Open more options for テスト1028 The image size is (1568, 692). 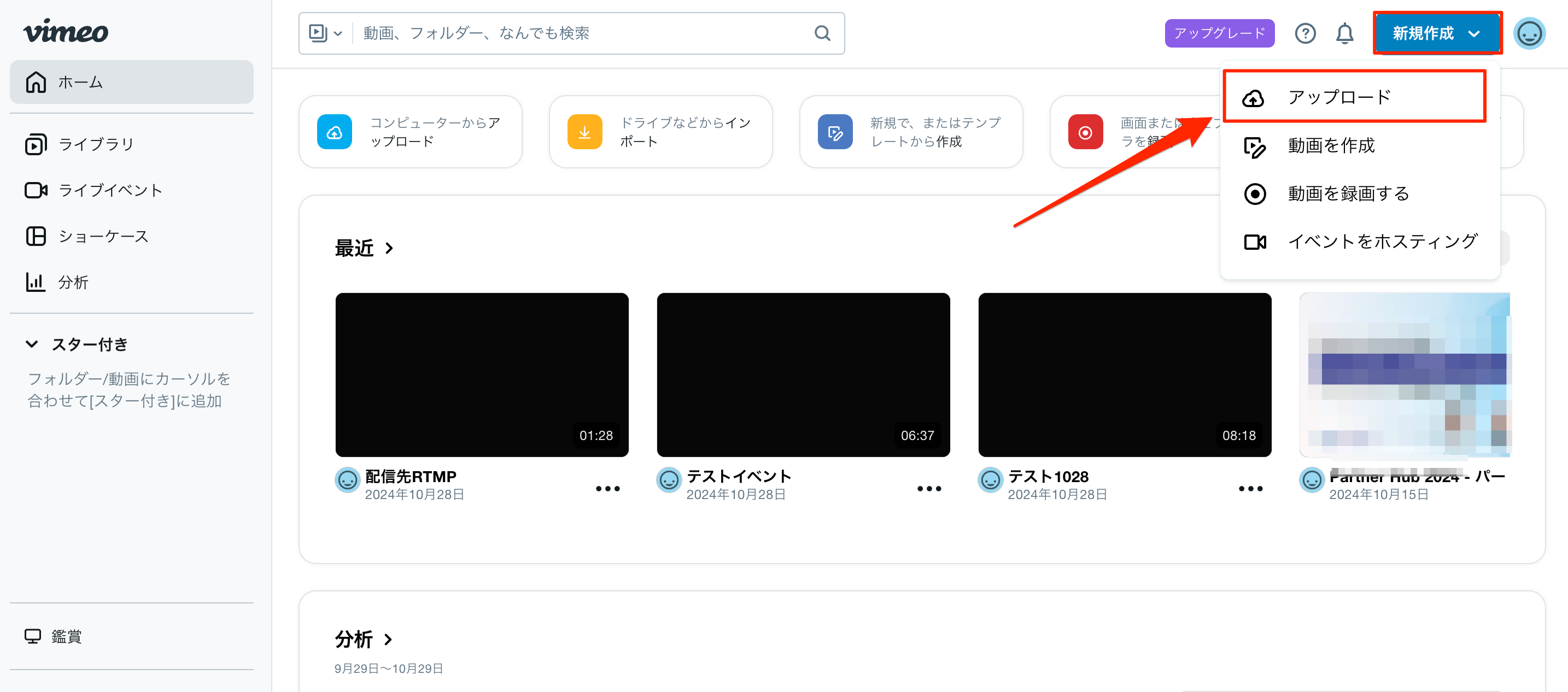pos(1250,489)
